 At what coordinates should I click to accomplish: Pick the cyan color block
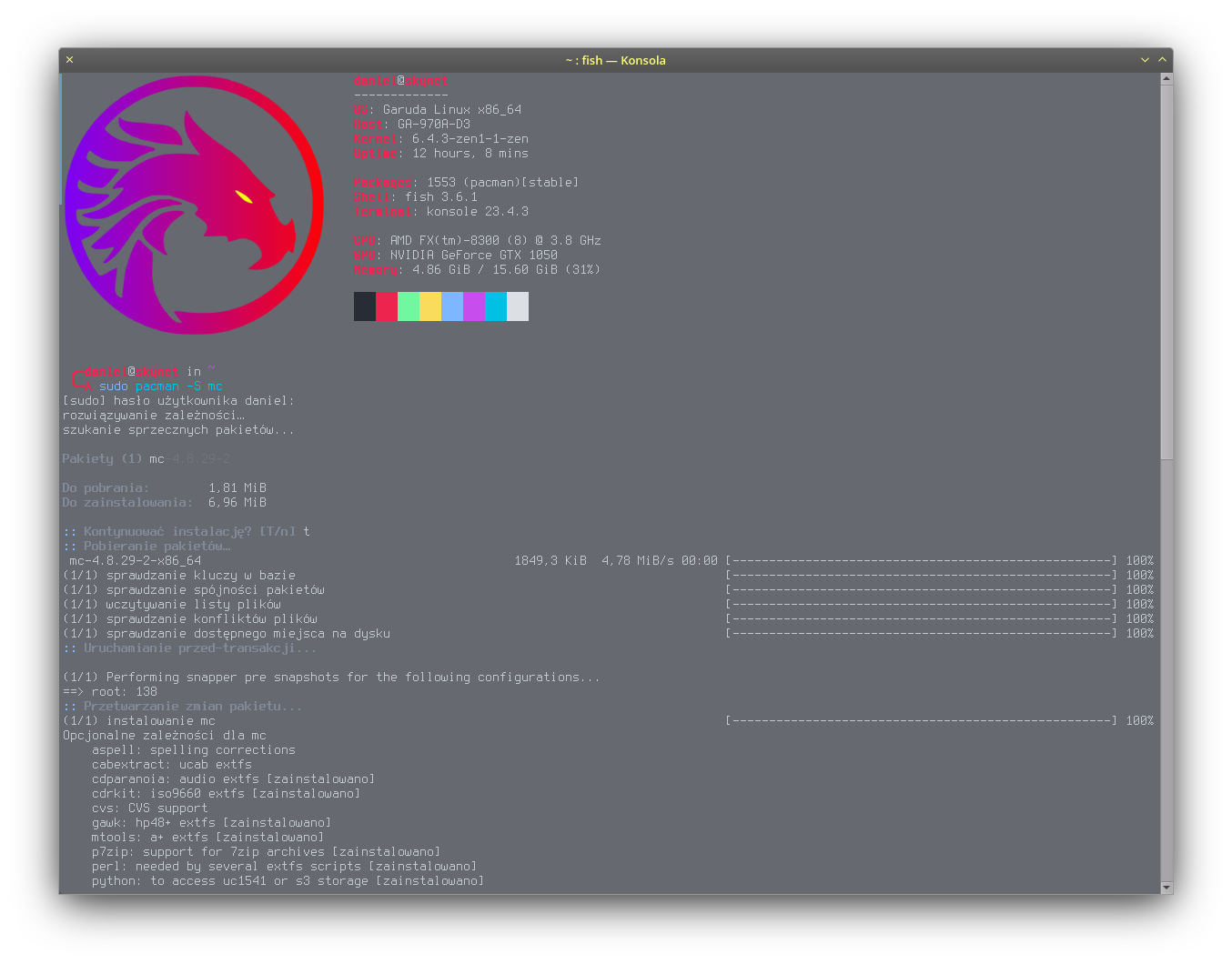click(496, 306)
